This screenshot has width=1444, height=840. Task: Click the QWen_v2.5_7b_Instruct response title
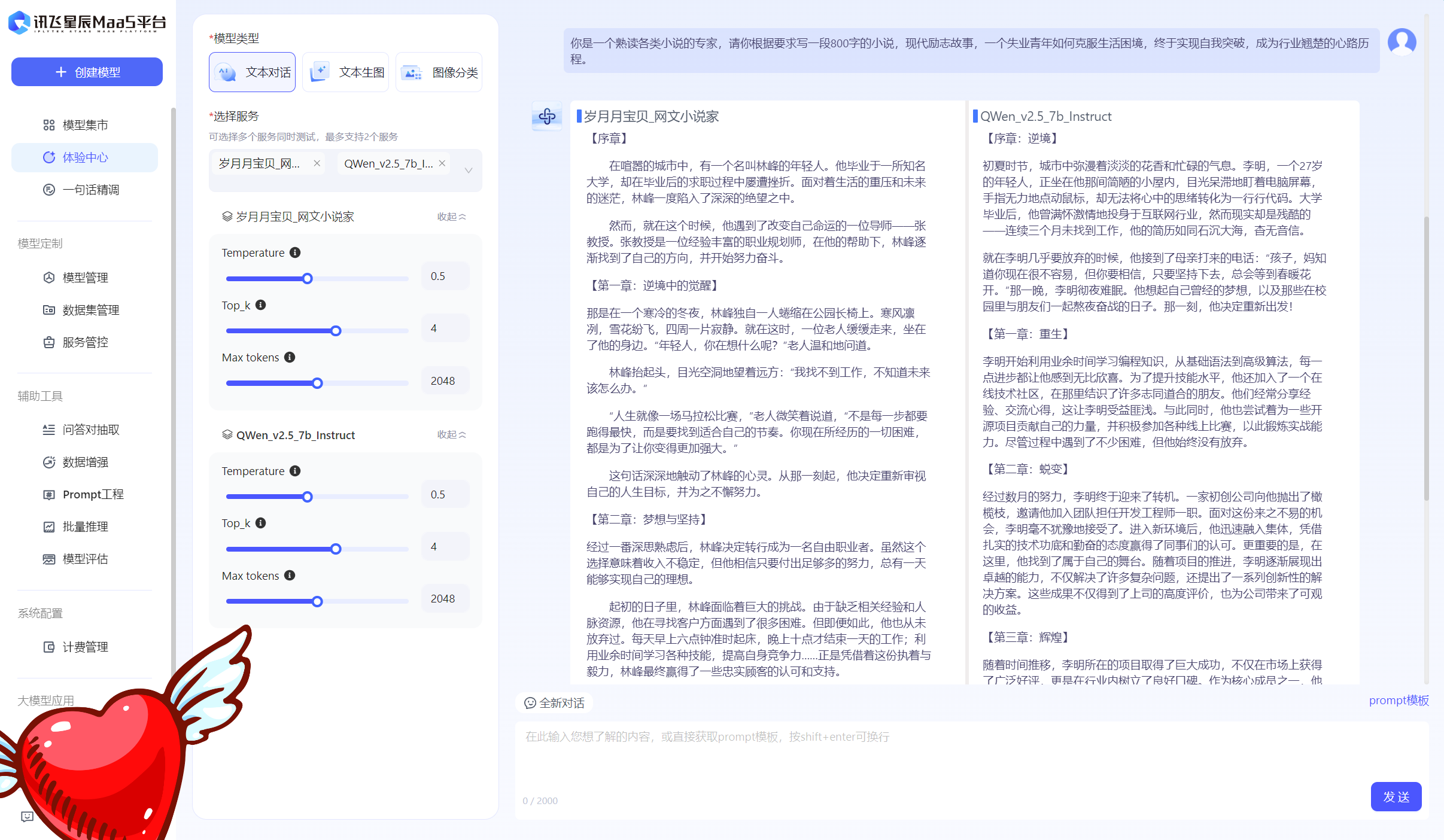click(x=1045, y=116)
